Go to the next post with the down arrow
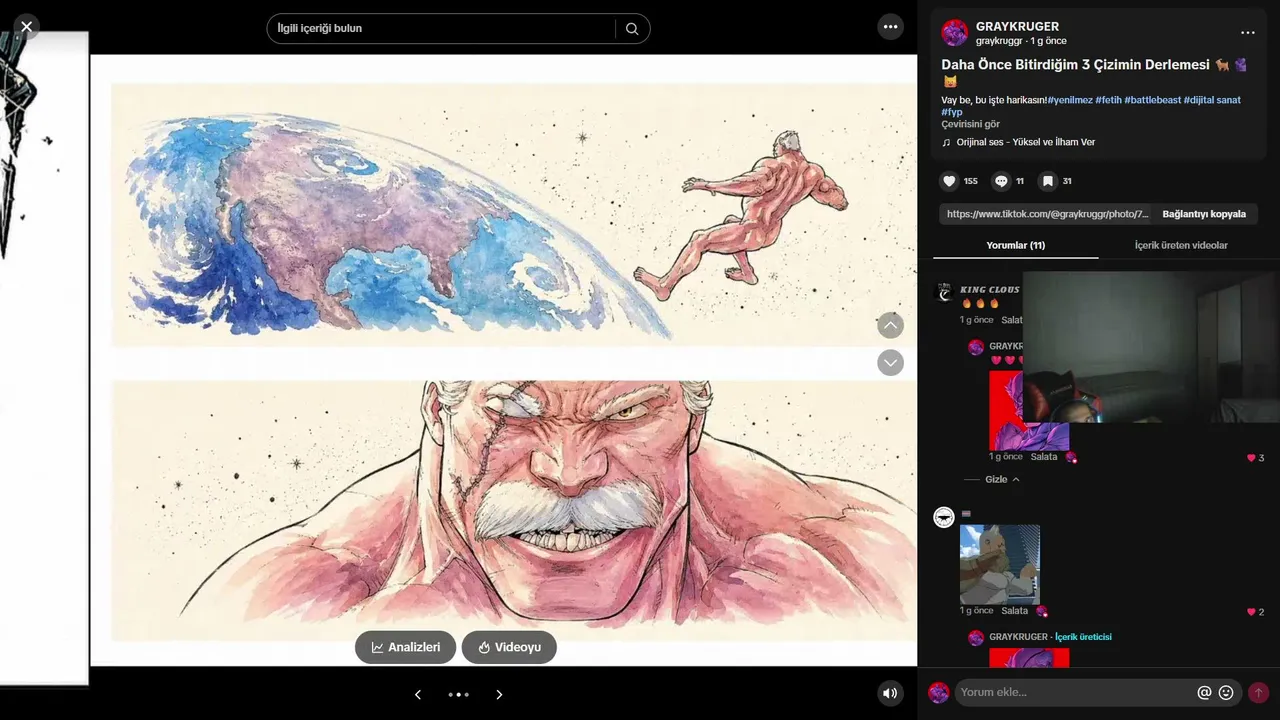 pyautogui.click(x=890, y=362)
